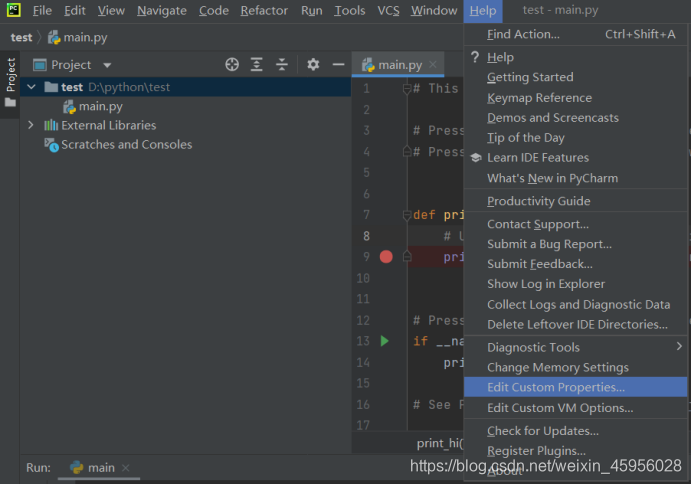
Task: Open the Edit menu
Action: pos(75,11)
